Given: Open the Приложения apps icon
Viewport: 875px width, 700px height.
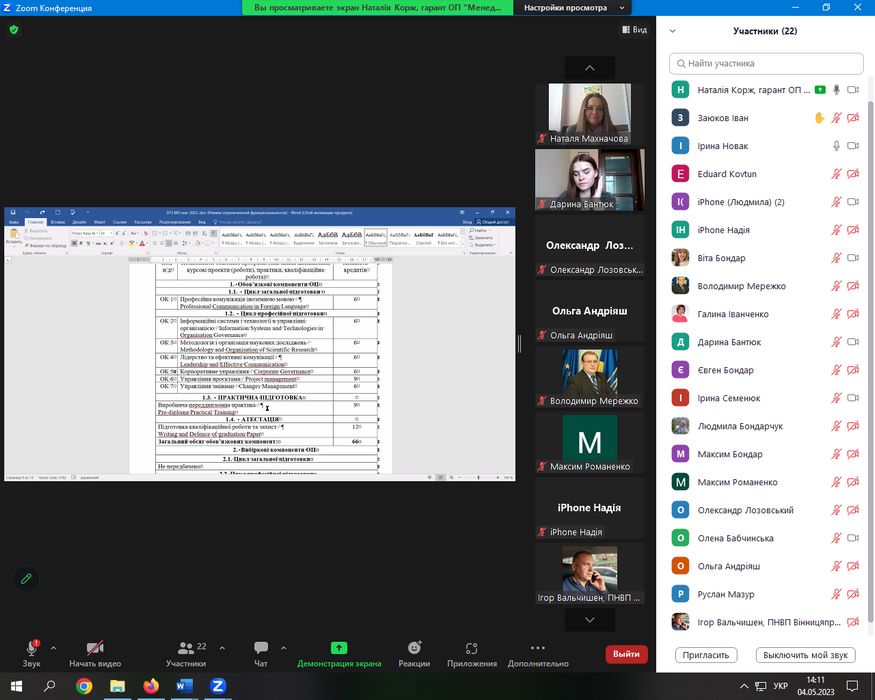Looking at the screenshot, I should coord(472,650).
